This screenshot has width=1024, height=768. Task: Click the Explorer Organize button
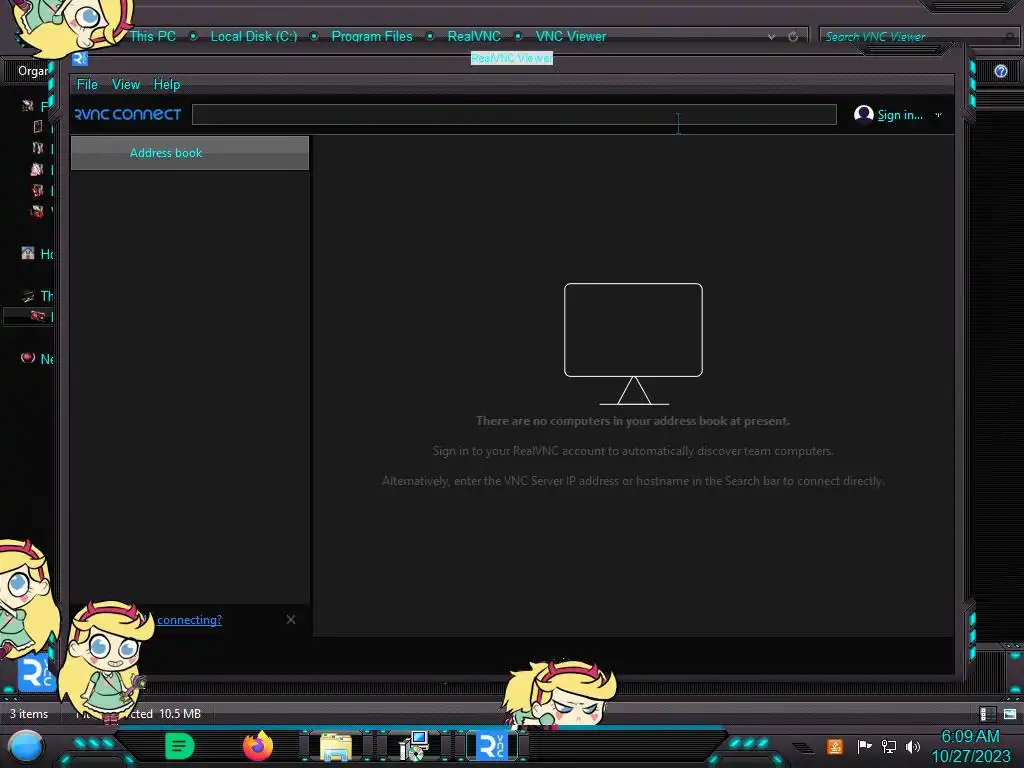click(x=33, y=71)
